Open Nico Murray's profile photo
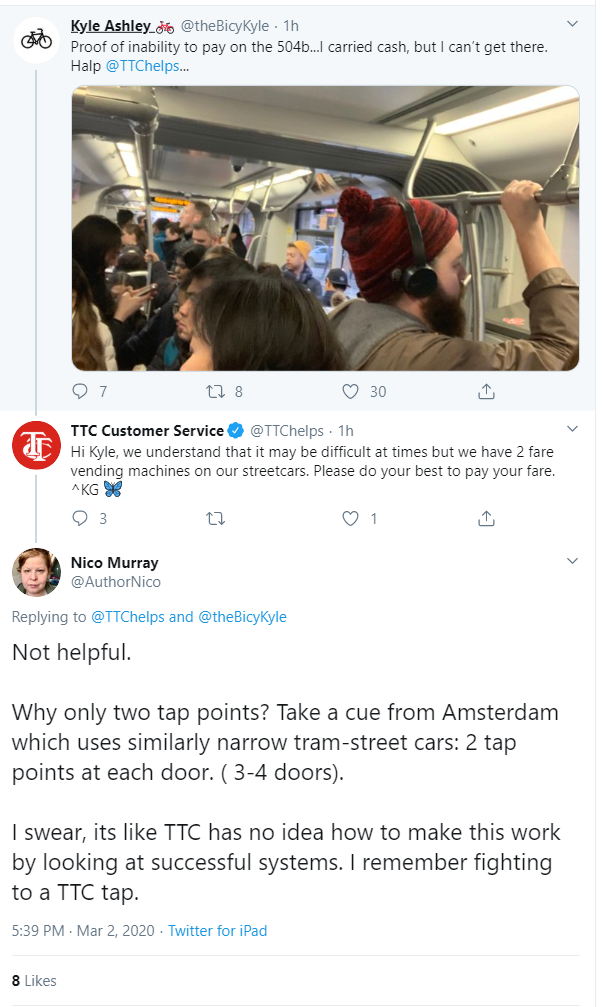This screenshot has width=602, height=1007. [36, 572]
